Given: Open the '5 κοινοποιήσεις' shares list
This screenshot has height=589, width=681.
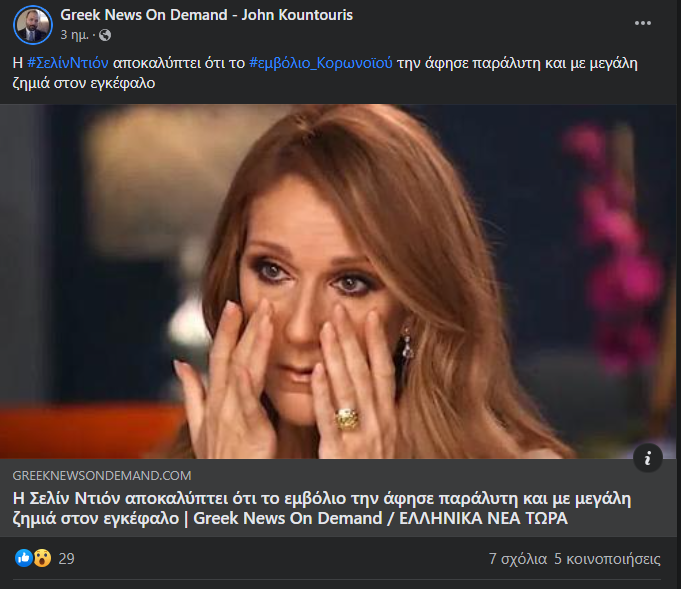Looking at the screenshot, I should [x=607, y=559].
